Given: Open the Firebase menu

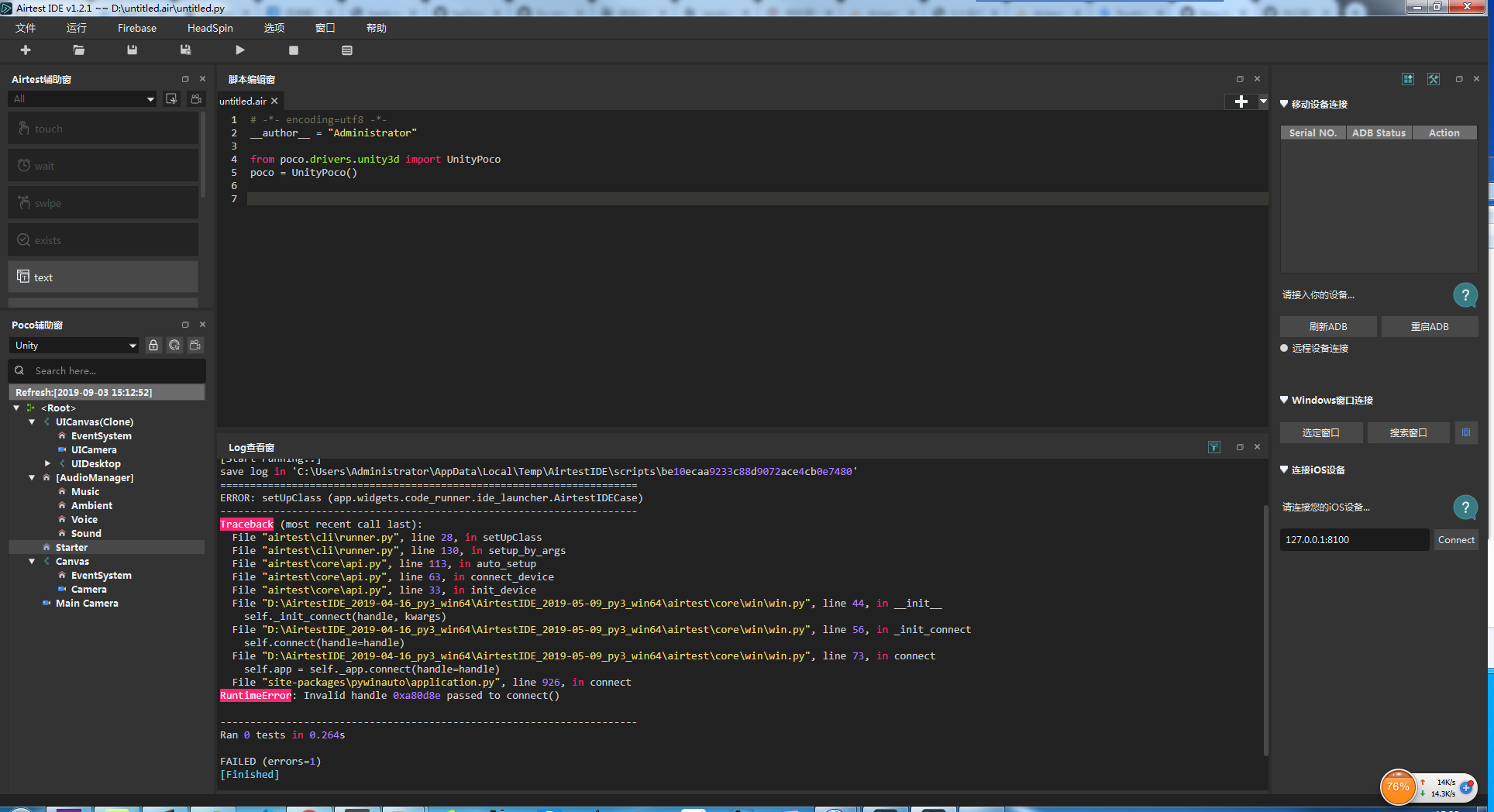Looking at the screenshot, I should (x=137, y=28).
